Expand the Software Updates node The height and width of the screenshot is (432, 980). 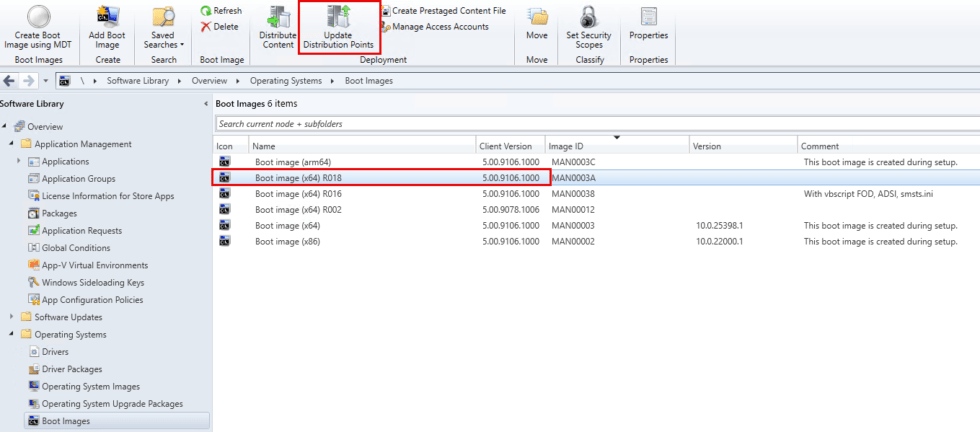click(11, 317)
